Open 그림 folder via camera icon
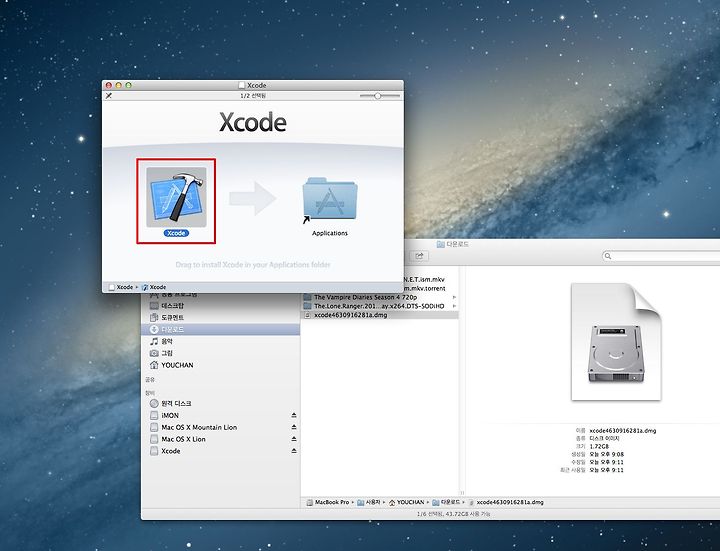720x551 pixels. click(x=154, y=353)
